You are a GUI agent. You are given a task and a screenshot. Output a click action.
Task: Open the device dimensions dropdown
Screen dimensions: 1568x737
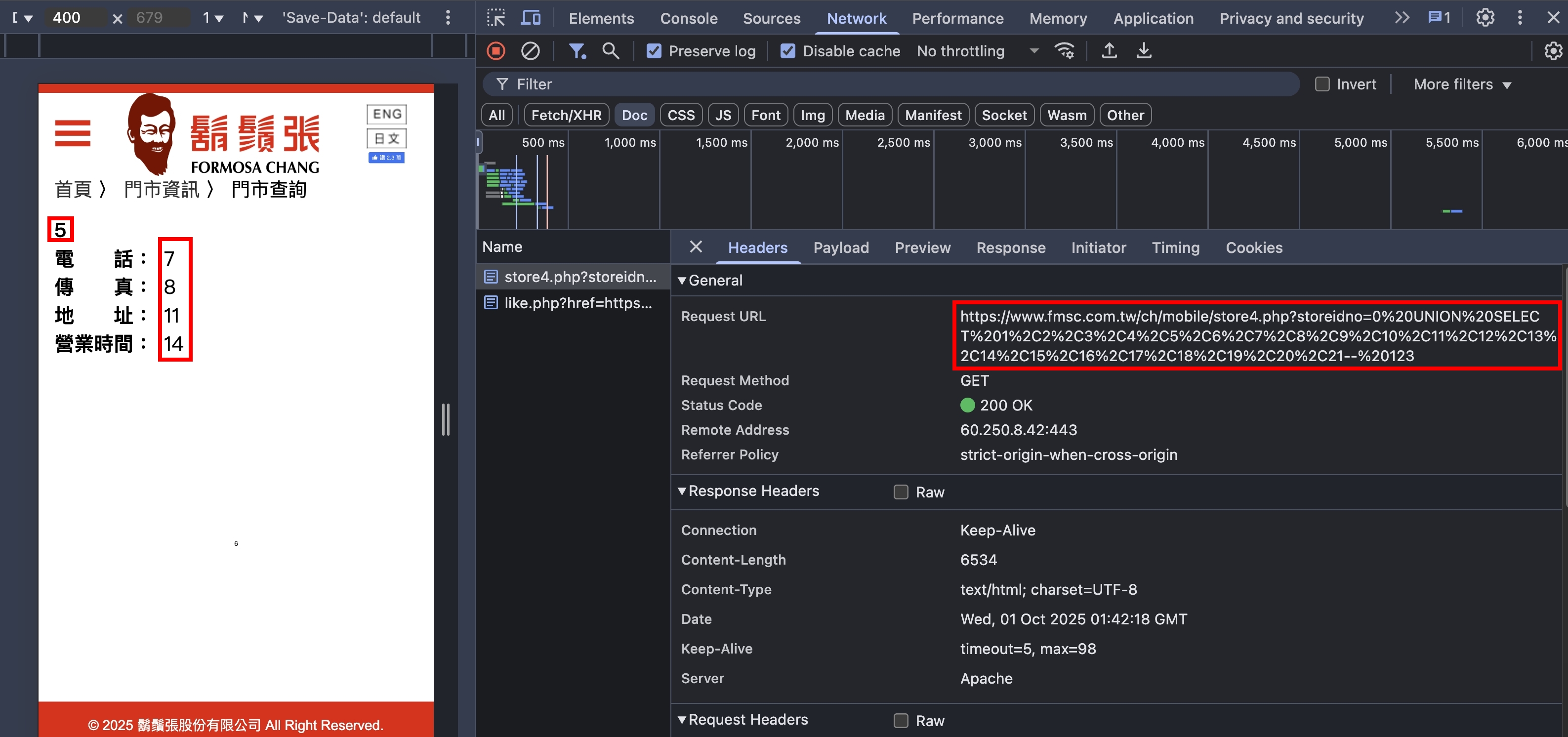(x=23, y=18)
